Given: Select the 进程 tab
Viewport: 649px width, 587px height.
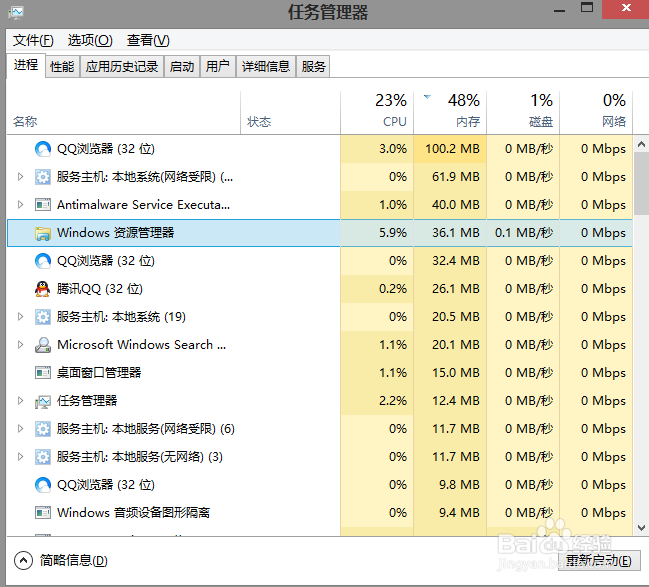Looking at the screenshot, I should [x=26, y=65].
